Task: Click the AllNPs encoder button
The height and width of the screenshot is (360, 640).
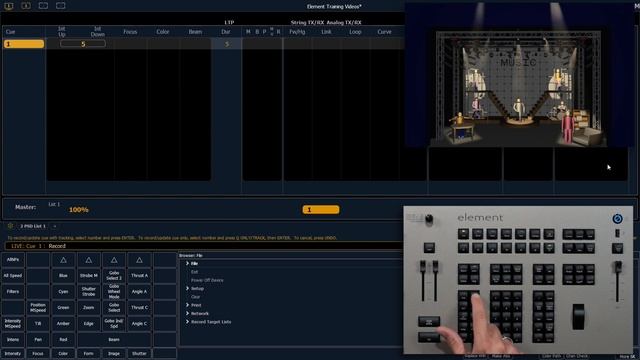Action: 13,260
